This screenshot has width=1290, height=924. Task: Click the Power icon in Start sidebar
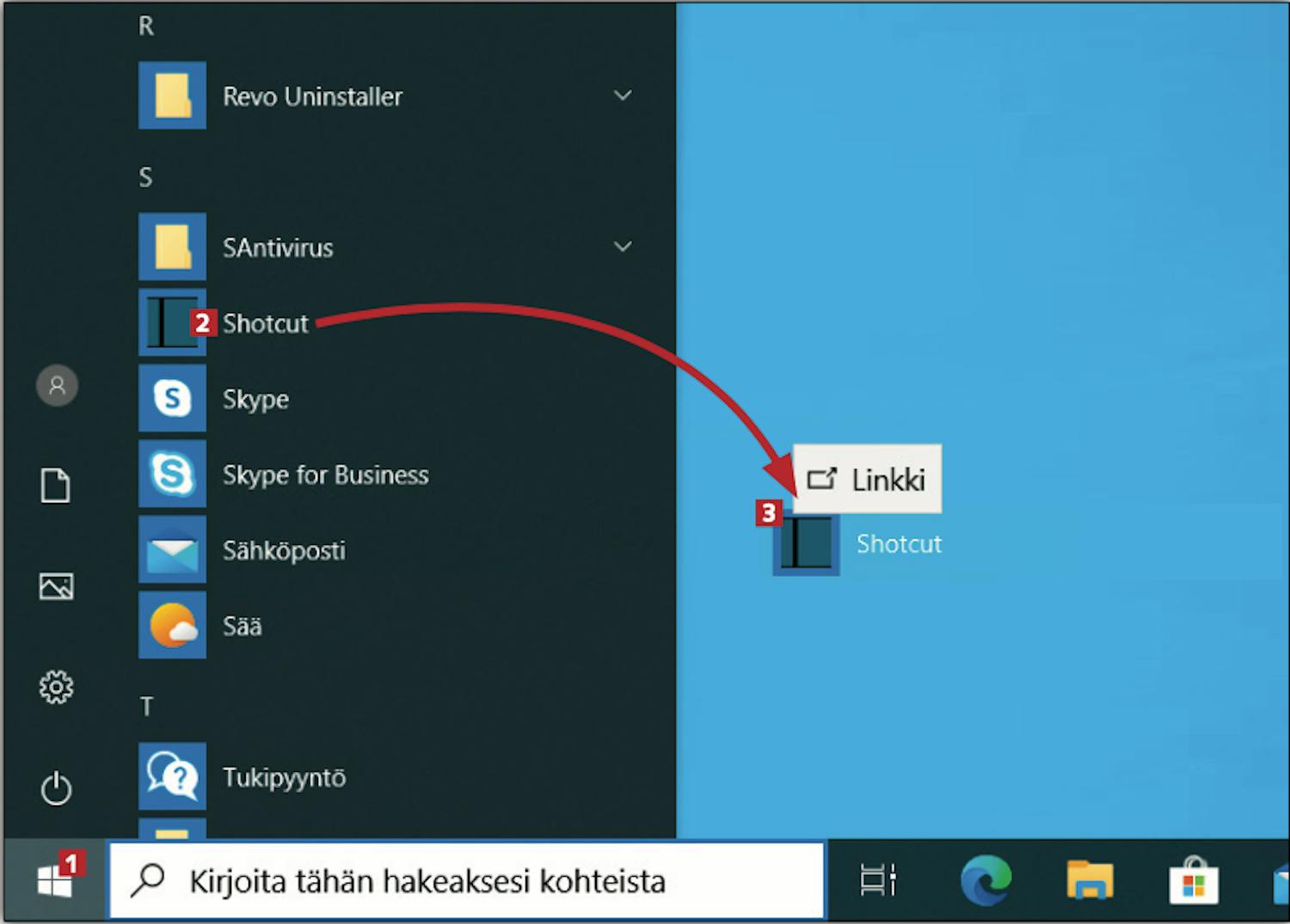click(x=56, y=788)
